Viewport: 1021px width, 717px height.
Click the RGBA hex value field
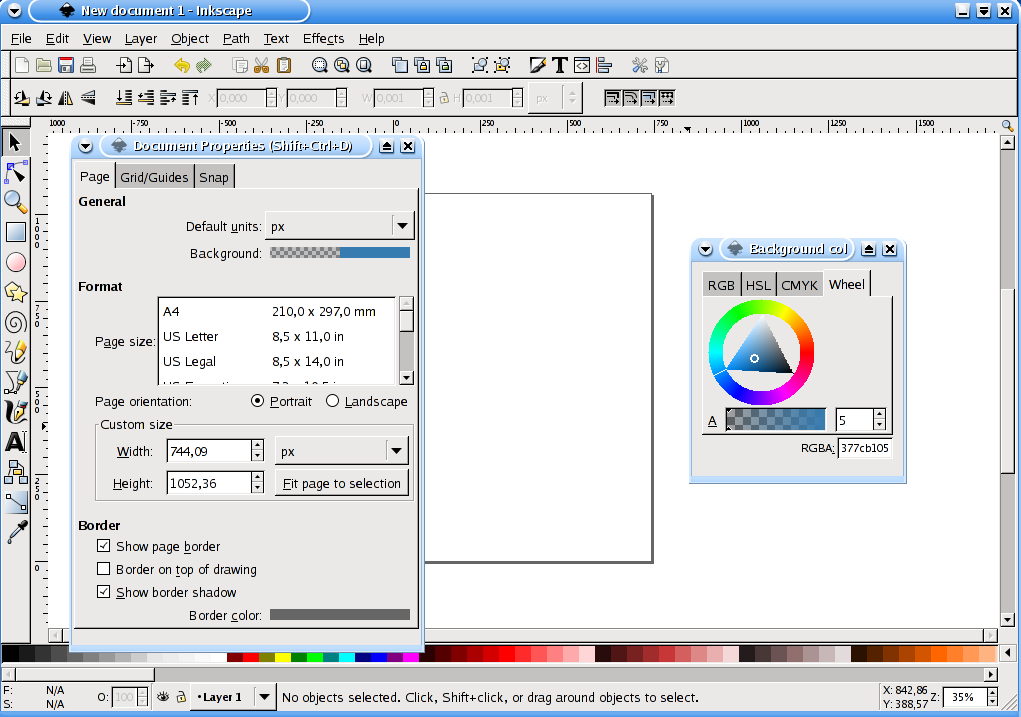[x=865, y=448]
